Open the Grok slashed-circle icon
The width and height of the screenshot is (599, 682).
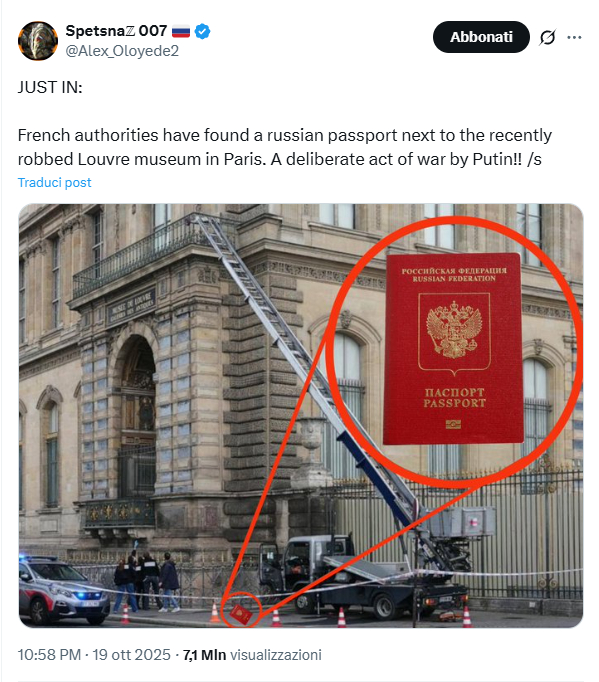coord(547,37)
